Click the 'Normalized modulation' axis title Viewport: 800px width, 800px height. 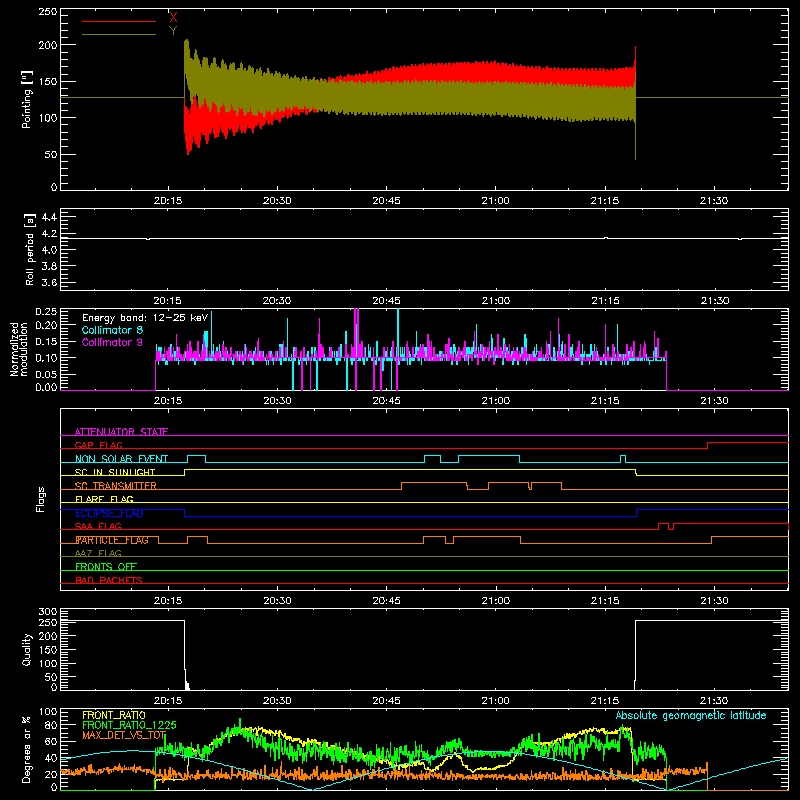tap(19, 349)
